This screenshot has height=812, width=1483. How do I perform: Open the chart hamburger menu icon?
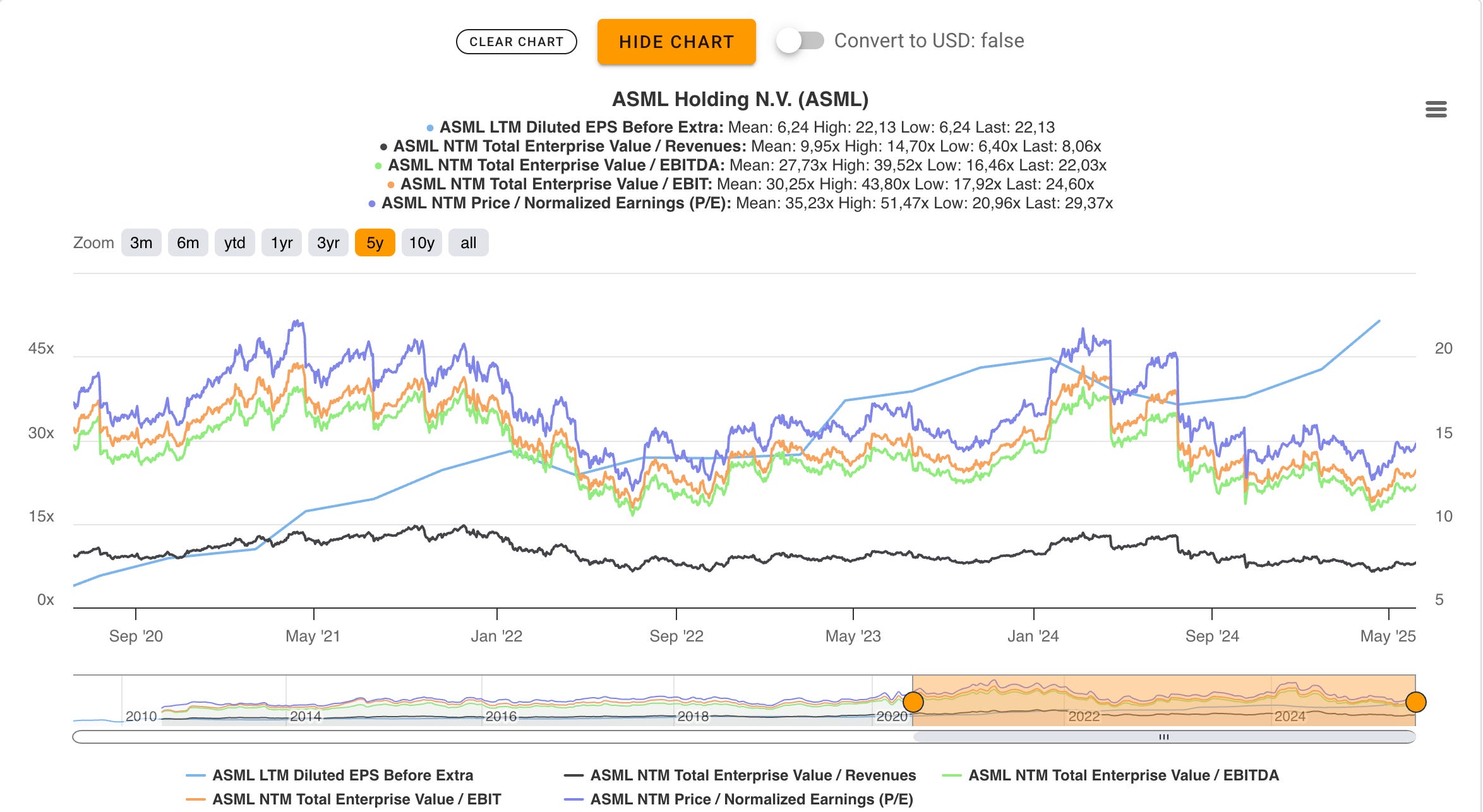(1436, 110)
